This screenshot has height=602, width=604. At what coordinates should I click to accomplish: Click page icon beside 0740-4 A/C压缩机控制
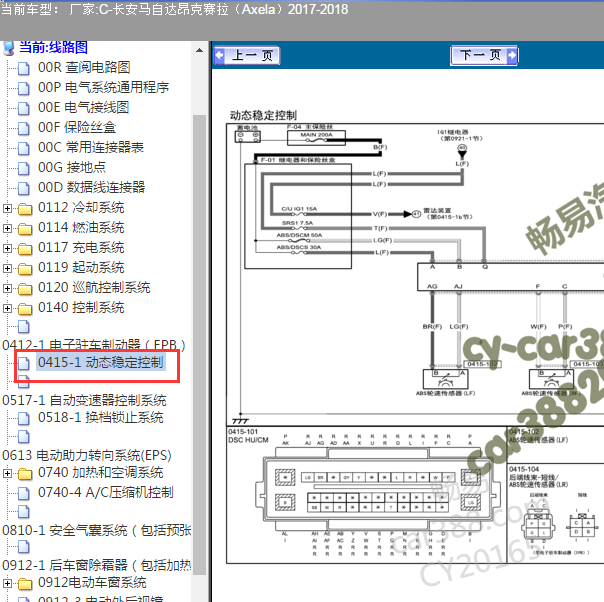click(24, 493)
